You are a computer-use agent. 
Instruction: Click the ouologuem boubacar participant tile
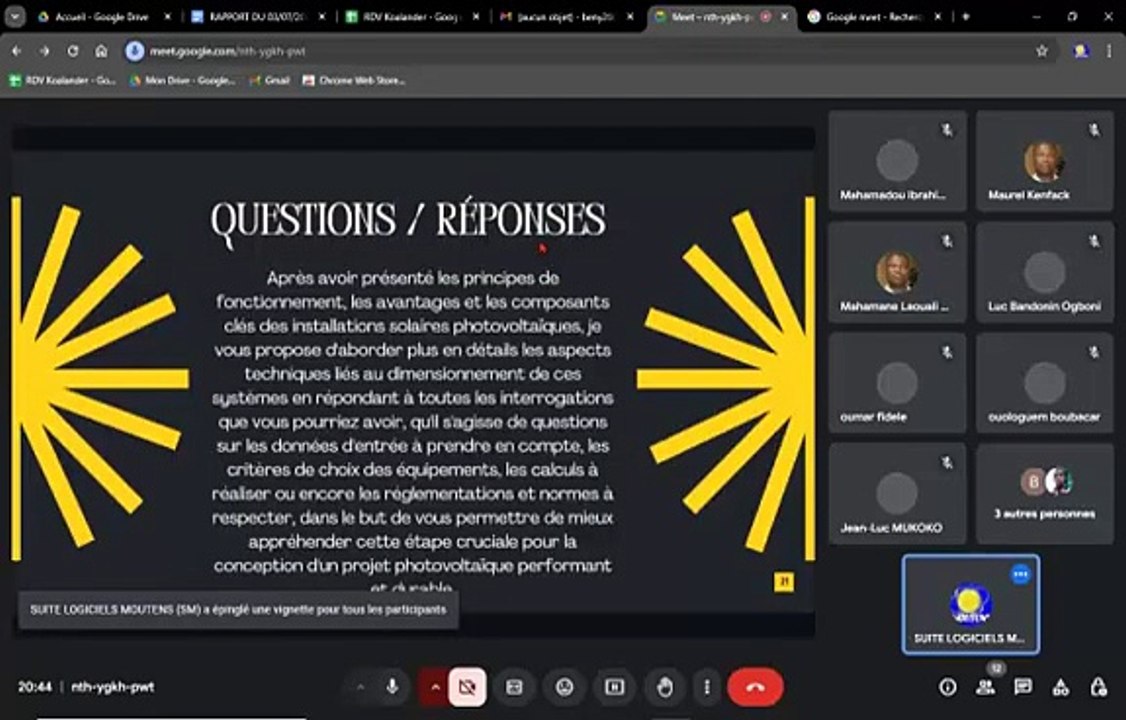point(1045,383)
